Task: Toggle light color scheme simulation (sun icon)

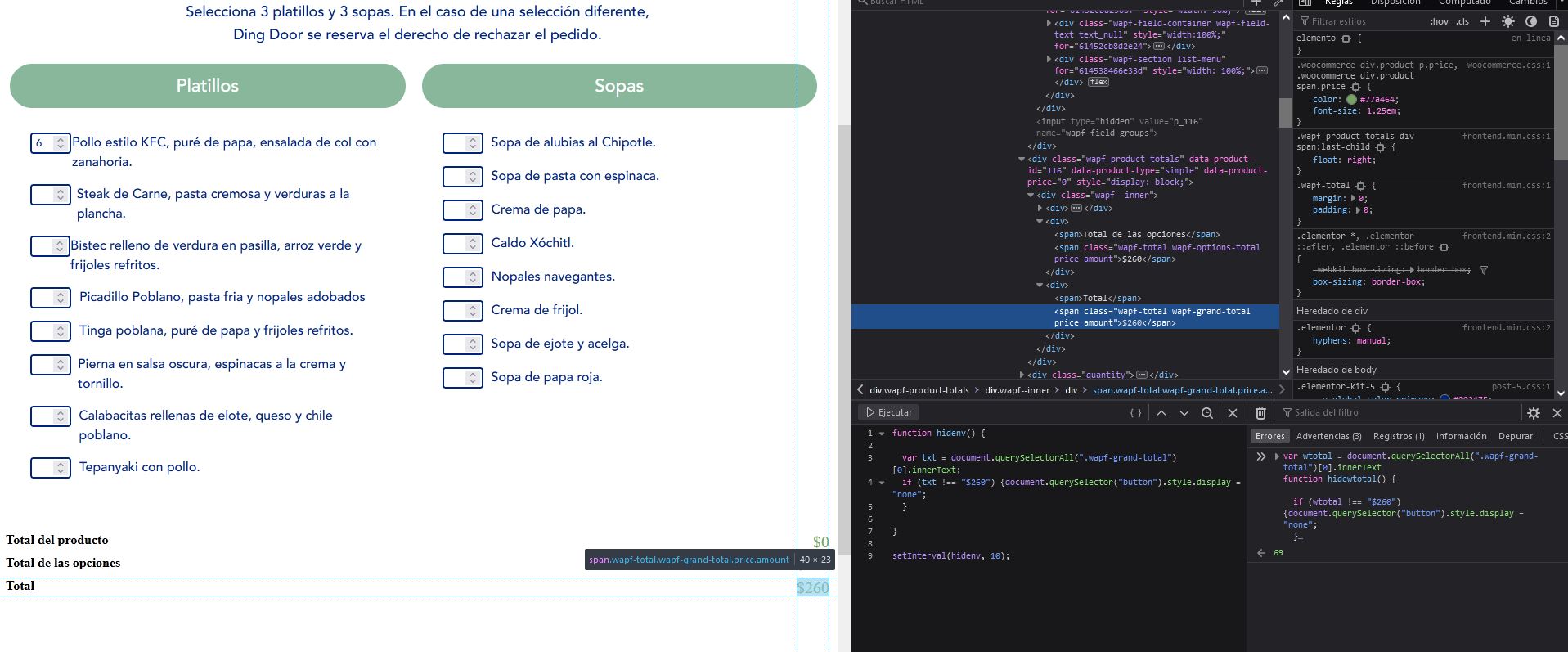Action: (1508, 21)
